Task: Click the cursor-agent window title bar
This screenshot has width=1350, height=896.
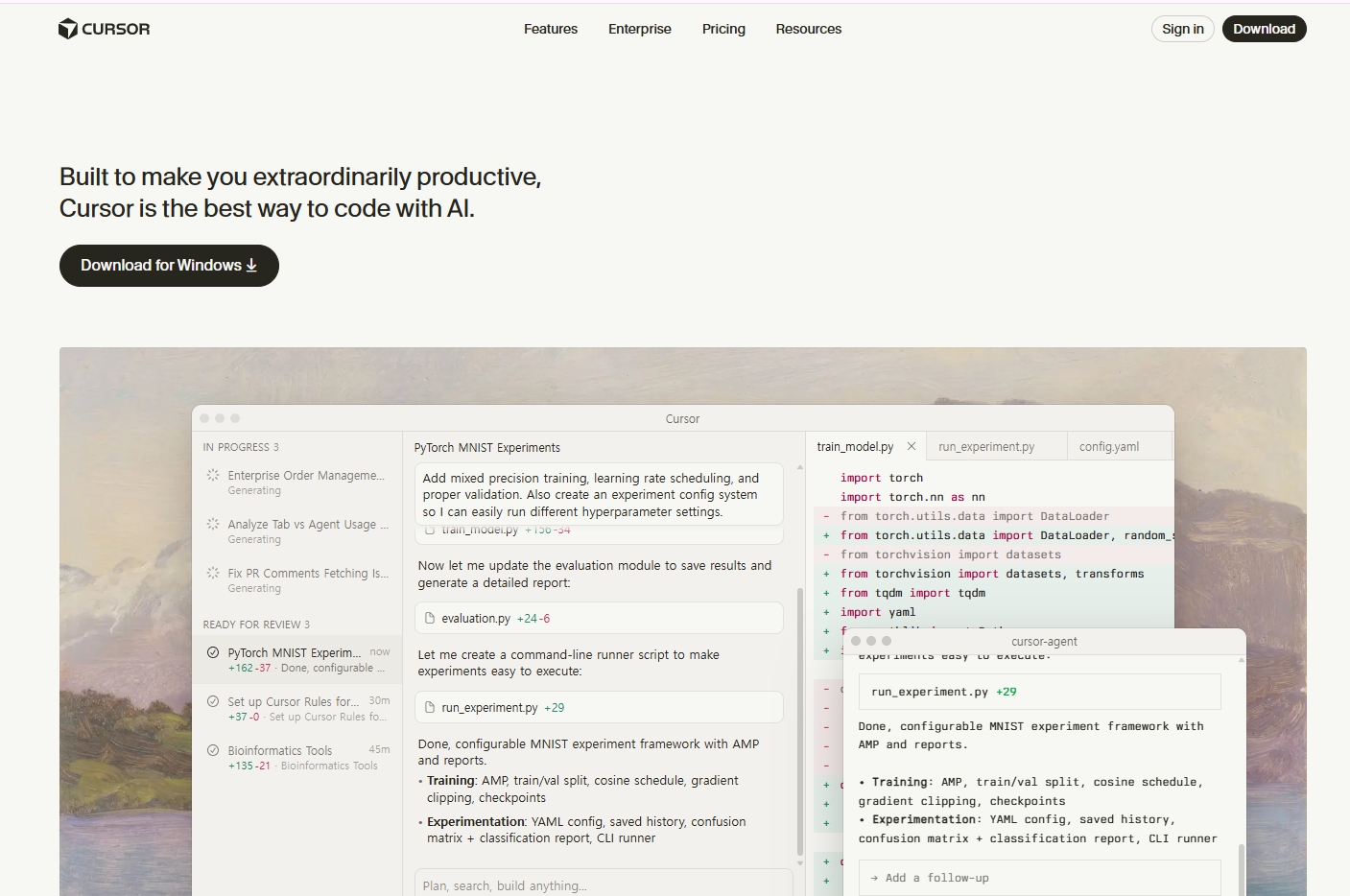Action: [1044, 641]
